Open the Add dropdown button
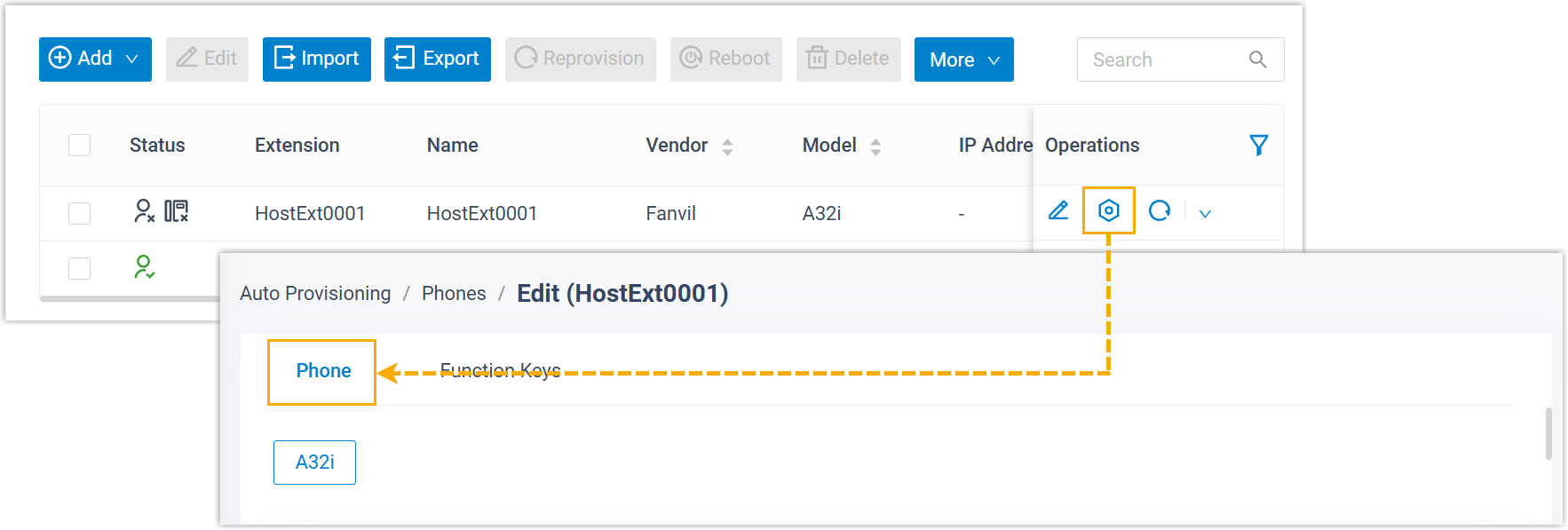1568x530 pixels. 95,59
